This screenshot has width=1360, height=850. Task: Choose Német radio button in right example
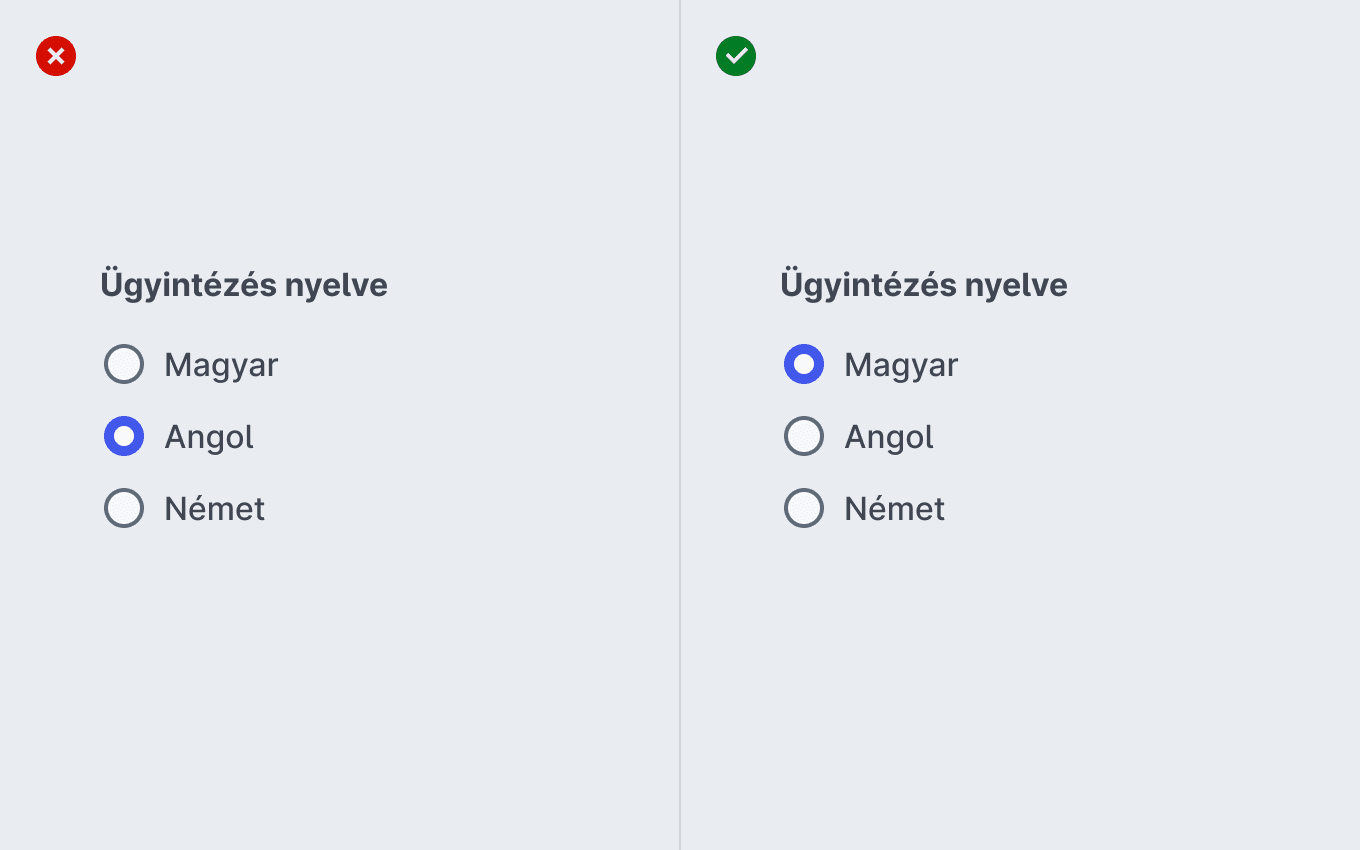click(804, 508)
